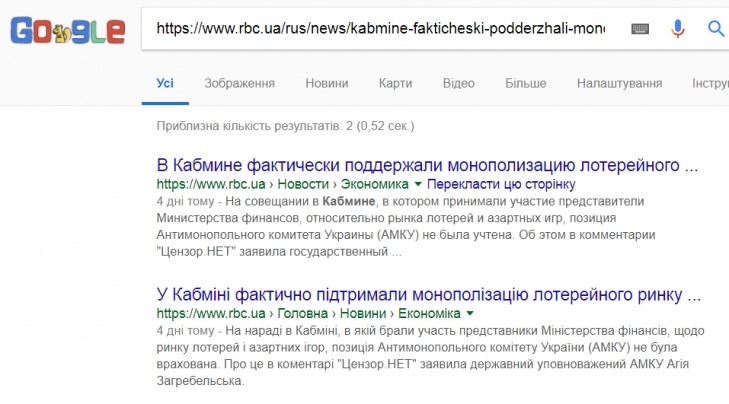Open the Новини tab
Image resolution: width=729 pixels, height=404 pixels.
327,83
